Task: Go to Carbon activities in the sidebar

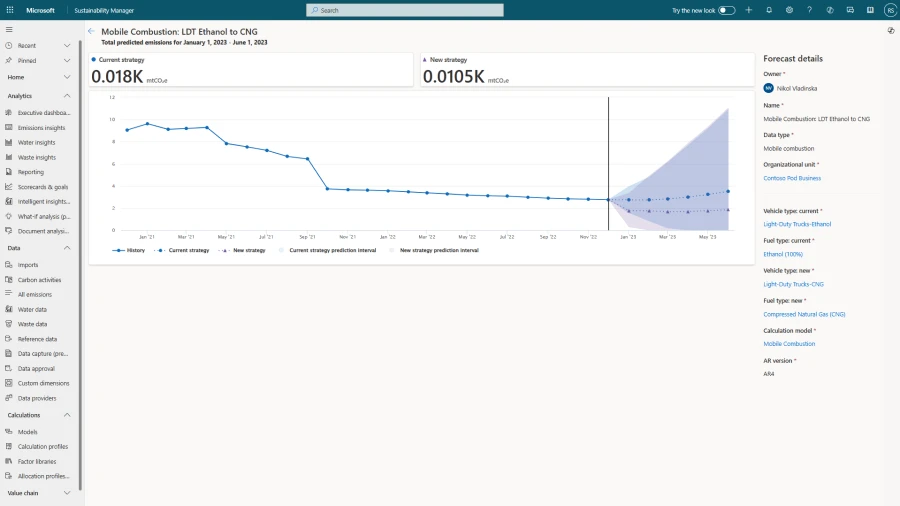Action: click(39, 280)
